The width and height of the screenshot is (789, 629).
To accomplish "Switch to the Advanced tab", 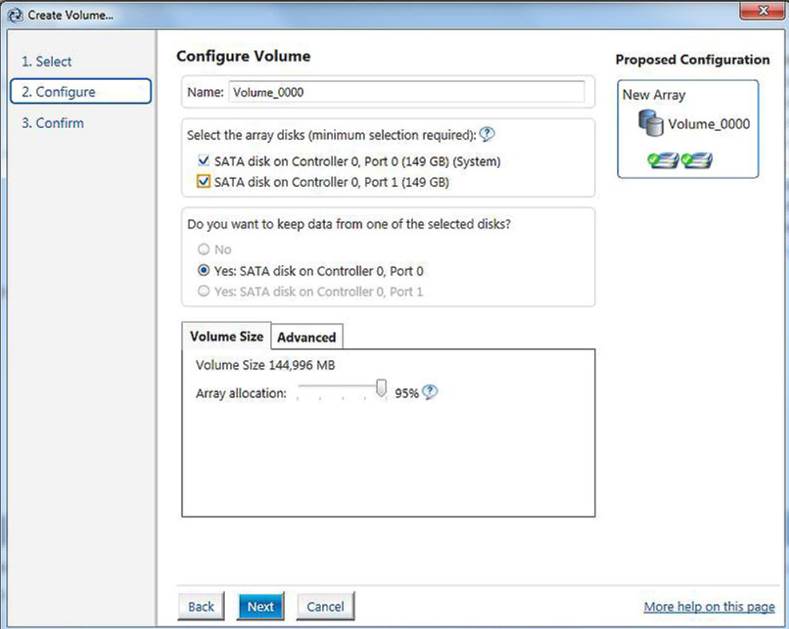I will click(x=307, y=337).
